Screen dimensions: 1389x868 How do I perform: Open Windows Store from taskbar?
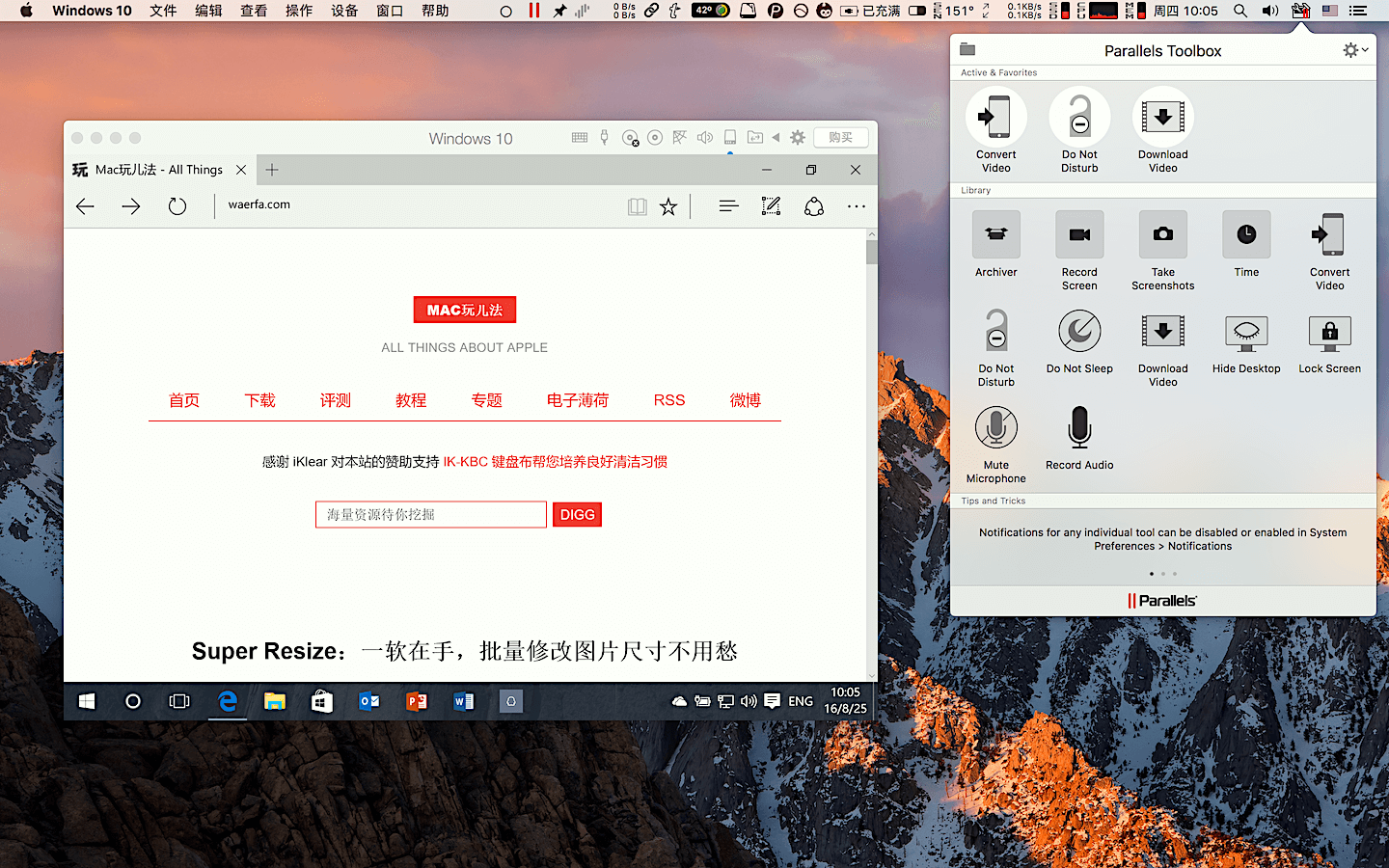point(322,701)
